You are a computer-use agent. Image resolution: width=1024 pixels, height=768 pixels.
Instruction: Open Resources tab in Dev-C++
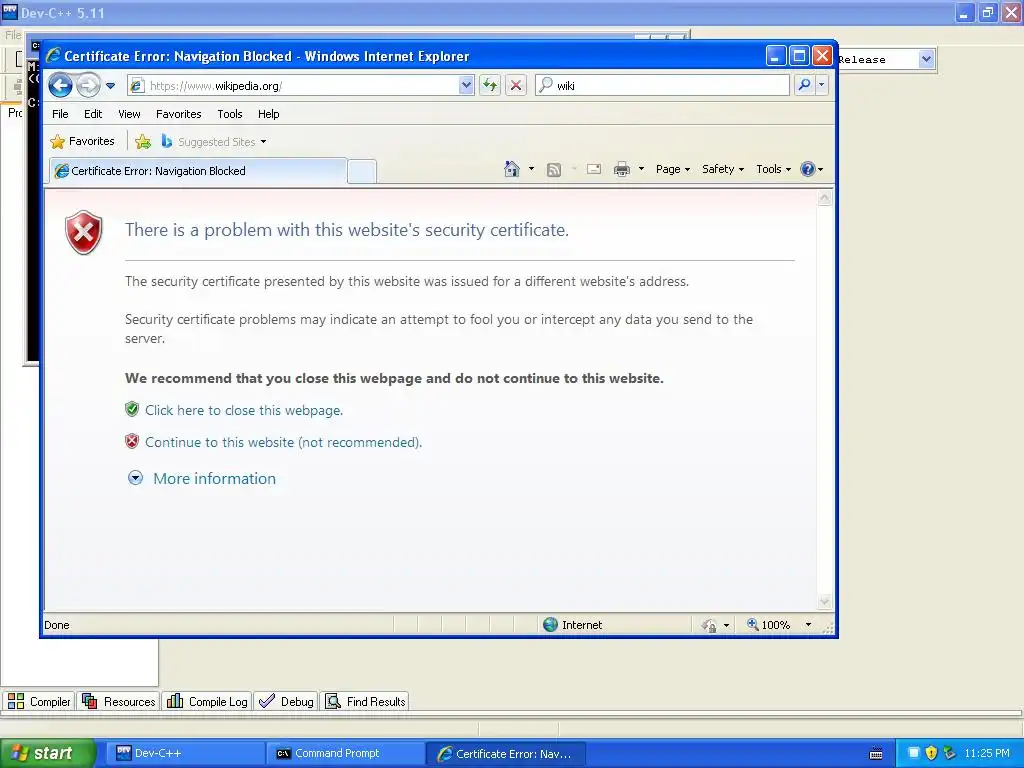point(119,701)
